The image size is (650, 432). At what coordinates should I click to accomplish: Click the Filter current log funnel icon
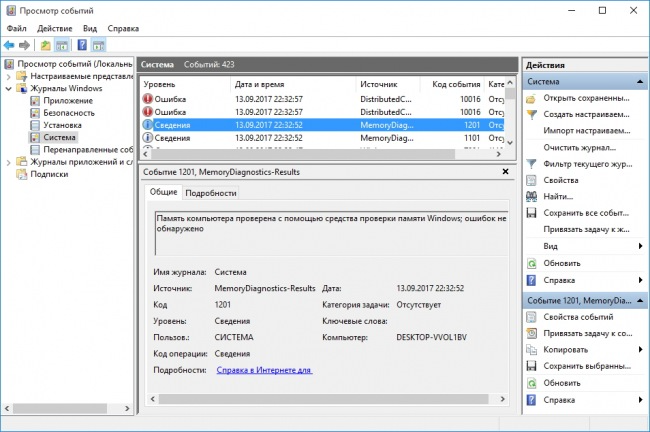(531, 164)
